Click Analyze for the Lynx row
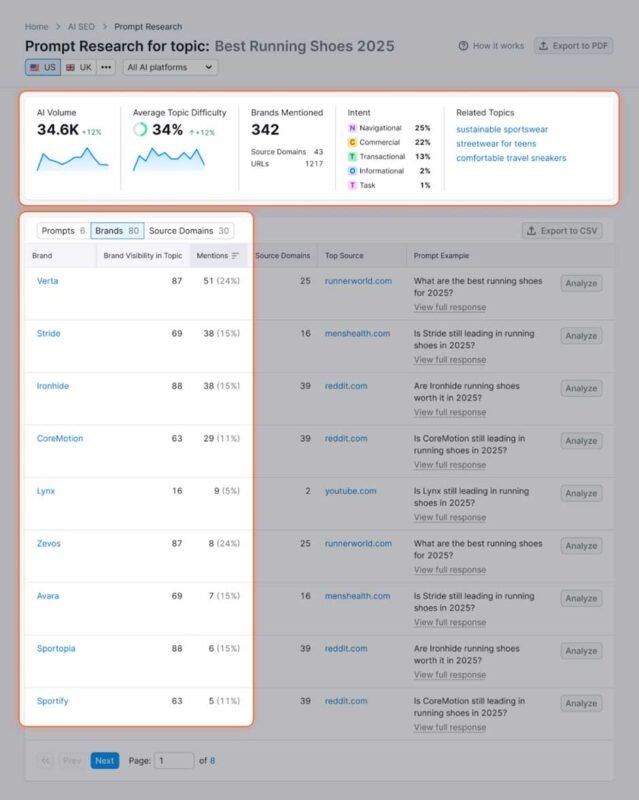639x800 pixels. tap(580, 493)
